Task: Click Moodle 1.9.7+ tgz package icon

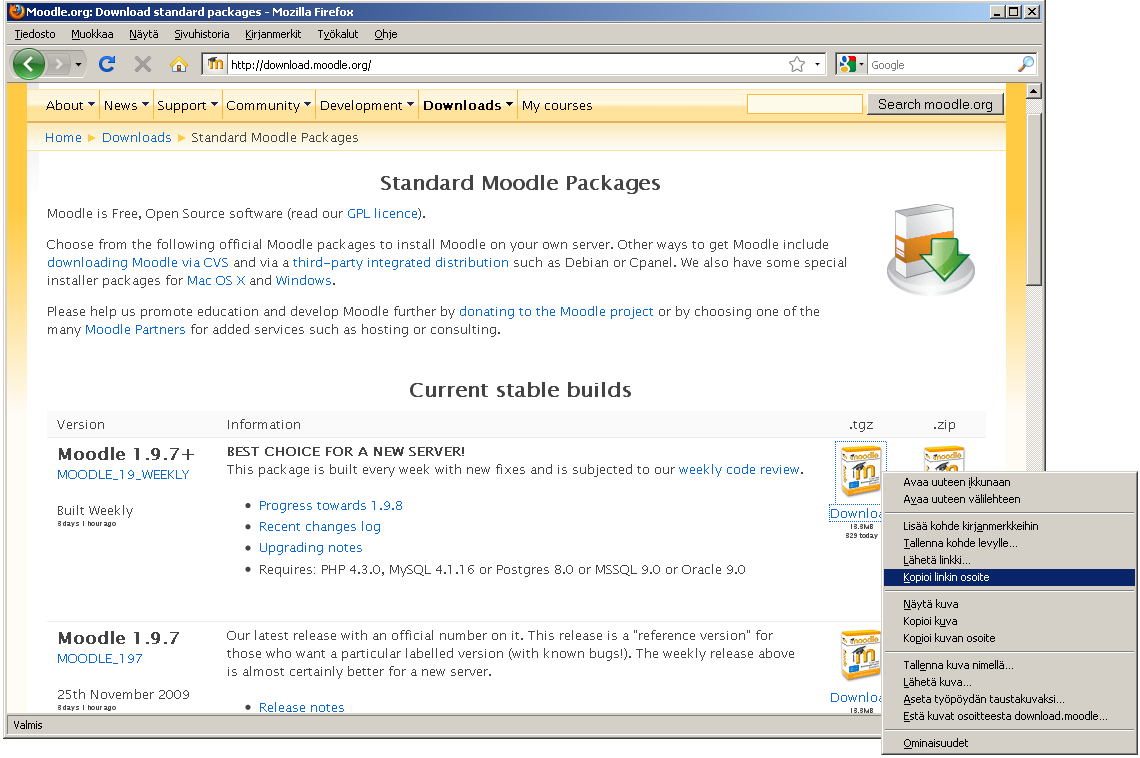Action: click(860, 472)
